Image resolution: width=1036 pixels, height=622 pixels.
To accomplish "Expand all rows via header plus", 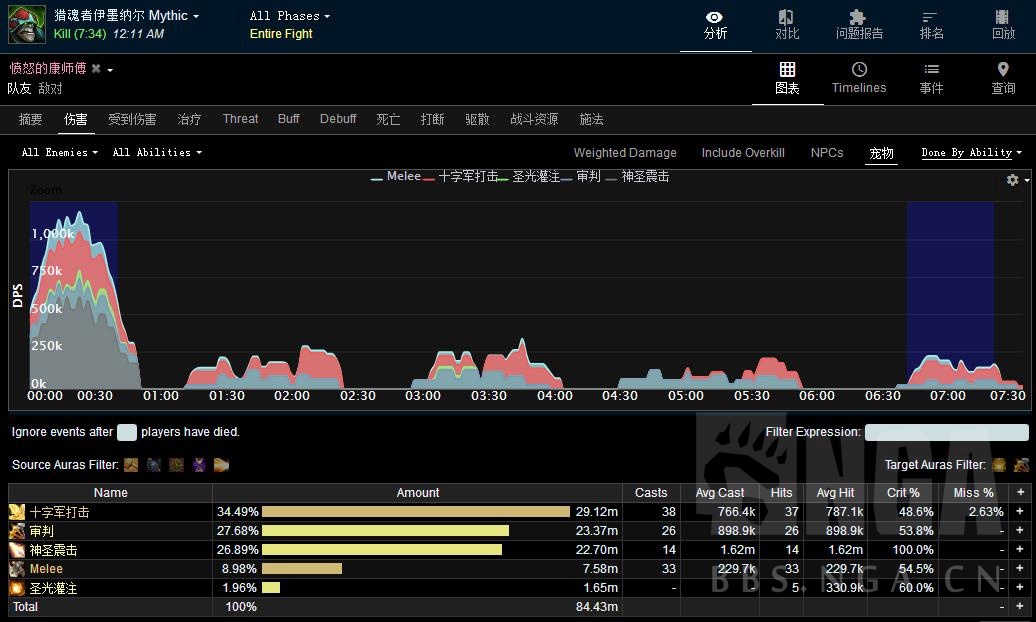I will 1020,492.
